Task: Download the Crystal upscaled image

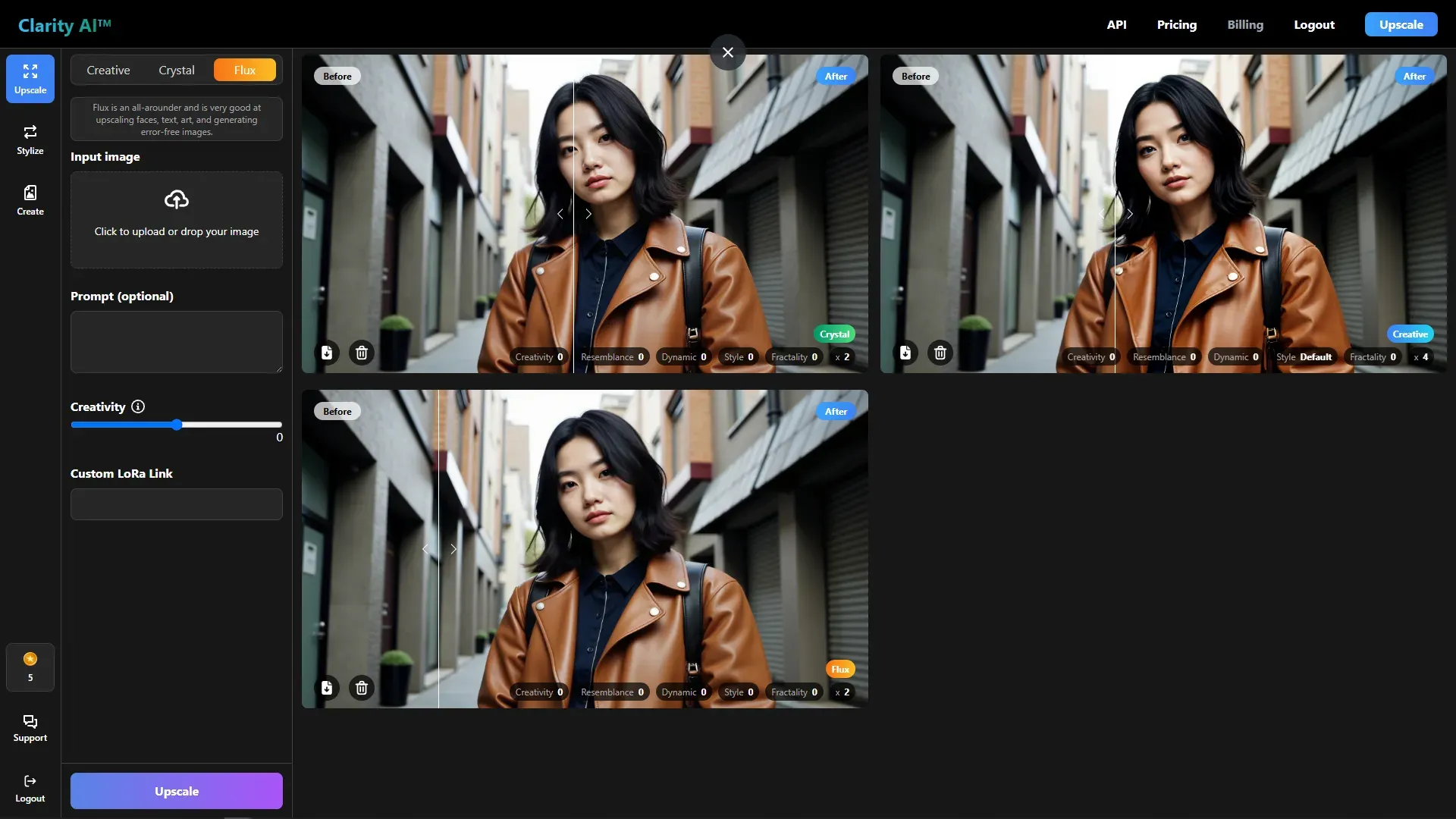Action: point(327,353)
